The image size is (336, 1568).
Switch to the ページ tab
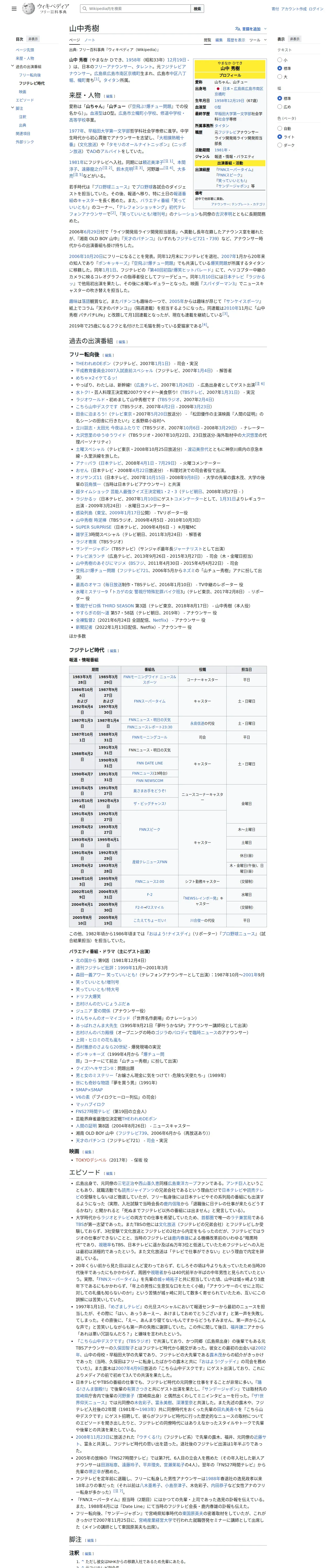[x=74, y=40]
